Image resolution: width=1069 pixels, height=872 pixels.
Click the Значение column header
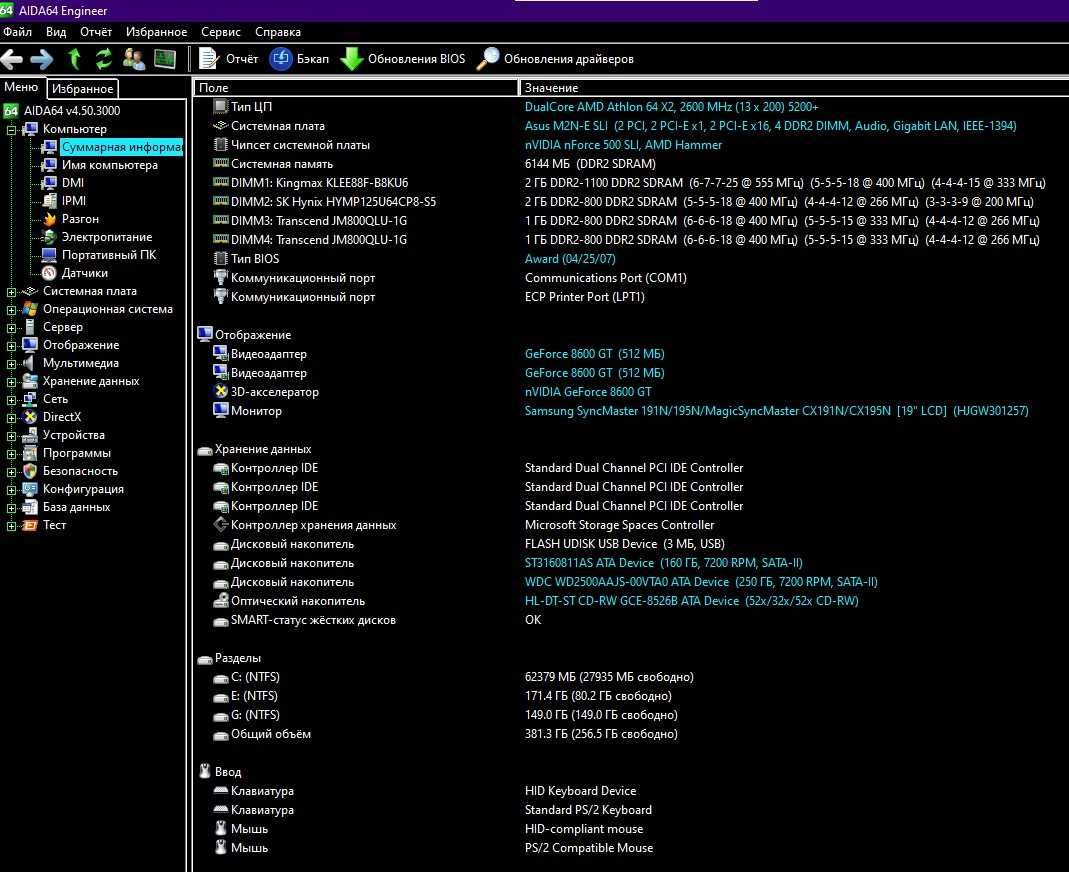click(x=794, y=88)
